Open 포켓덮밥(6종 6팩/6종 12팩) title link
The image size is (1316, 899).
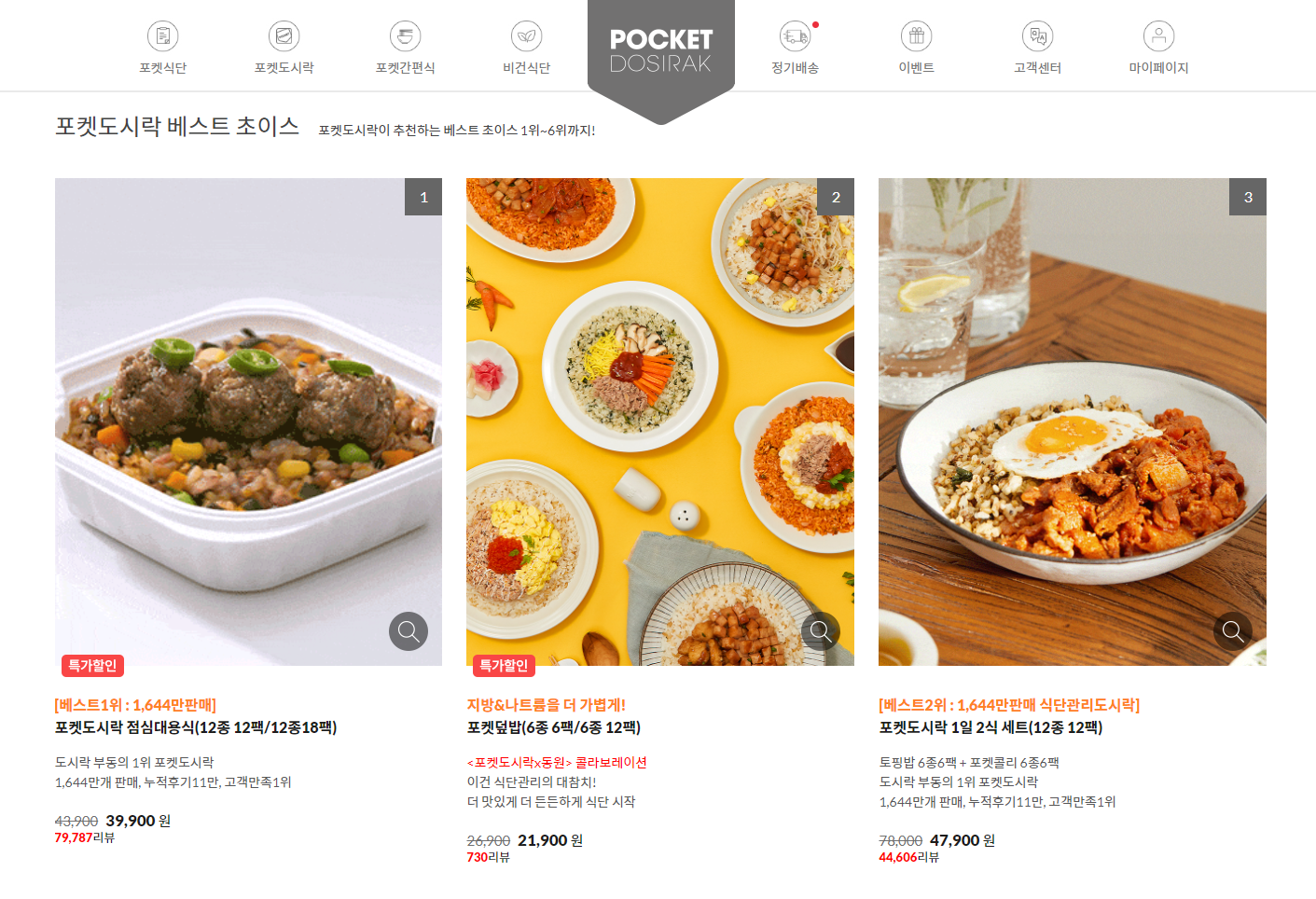pyautogui.click(x=554, y=727)
